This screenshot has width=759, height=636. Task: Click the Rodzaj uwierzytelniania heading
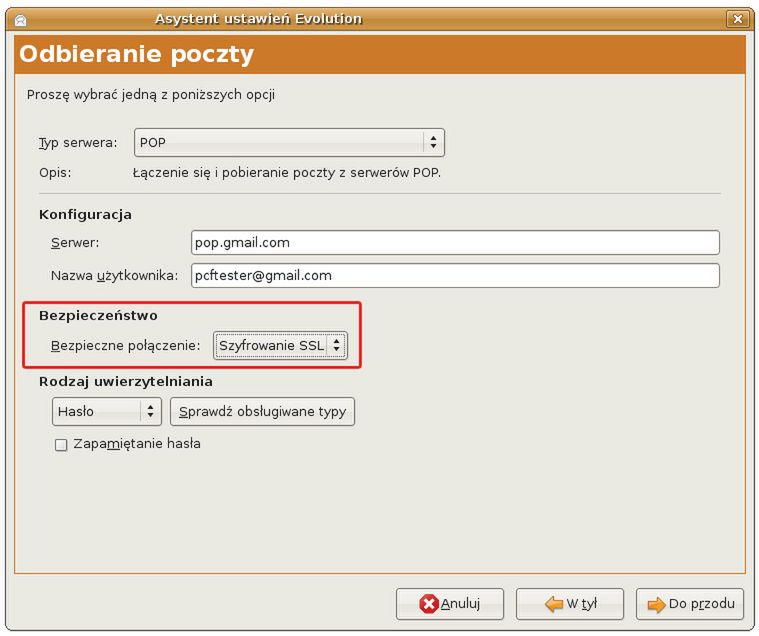(126, 381)
